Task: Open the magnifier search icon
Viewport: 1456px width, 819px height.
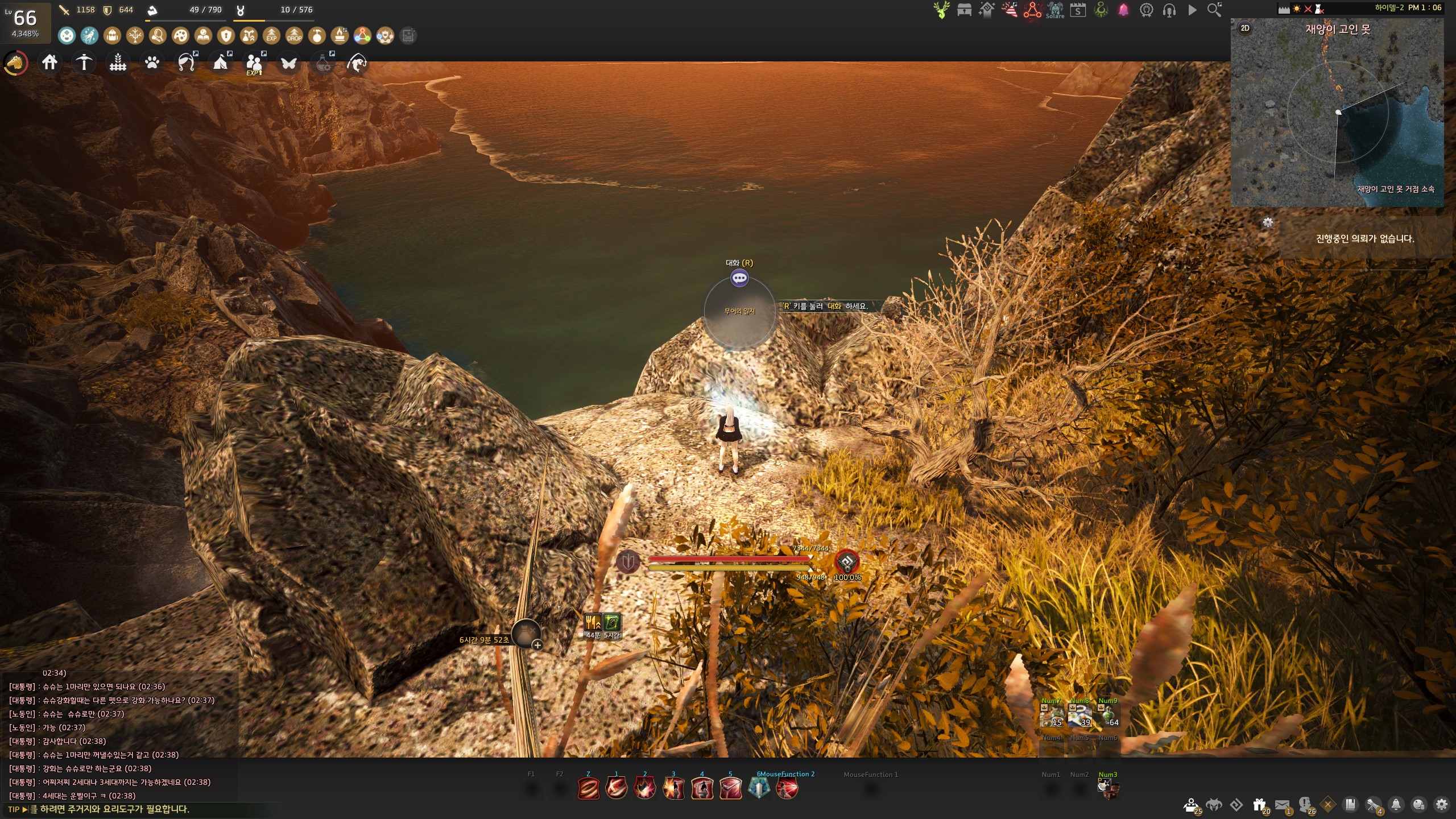Action: pyautogui.click(x=1214, y=10)
